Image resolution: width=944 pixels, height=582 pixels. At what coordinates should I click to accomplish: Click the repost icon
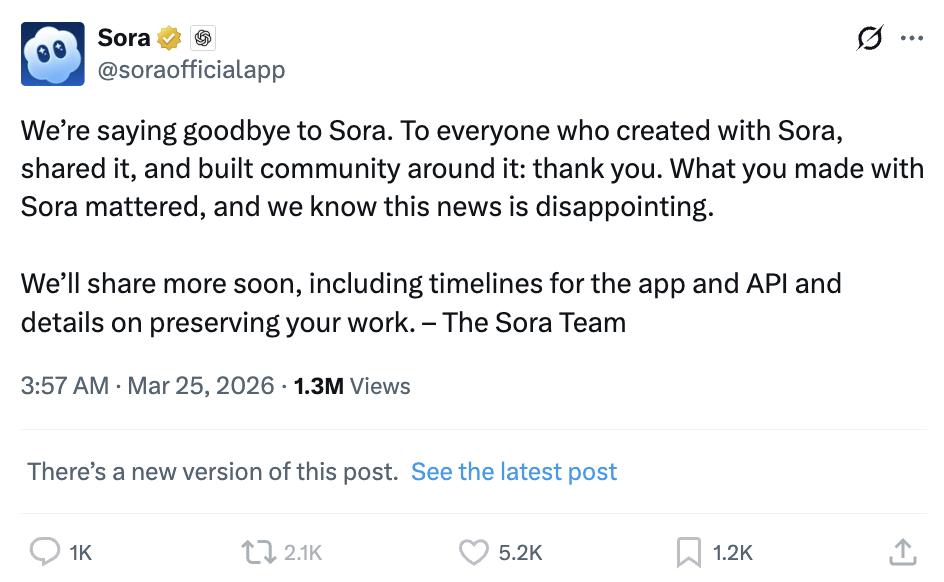[260, 551]
